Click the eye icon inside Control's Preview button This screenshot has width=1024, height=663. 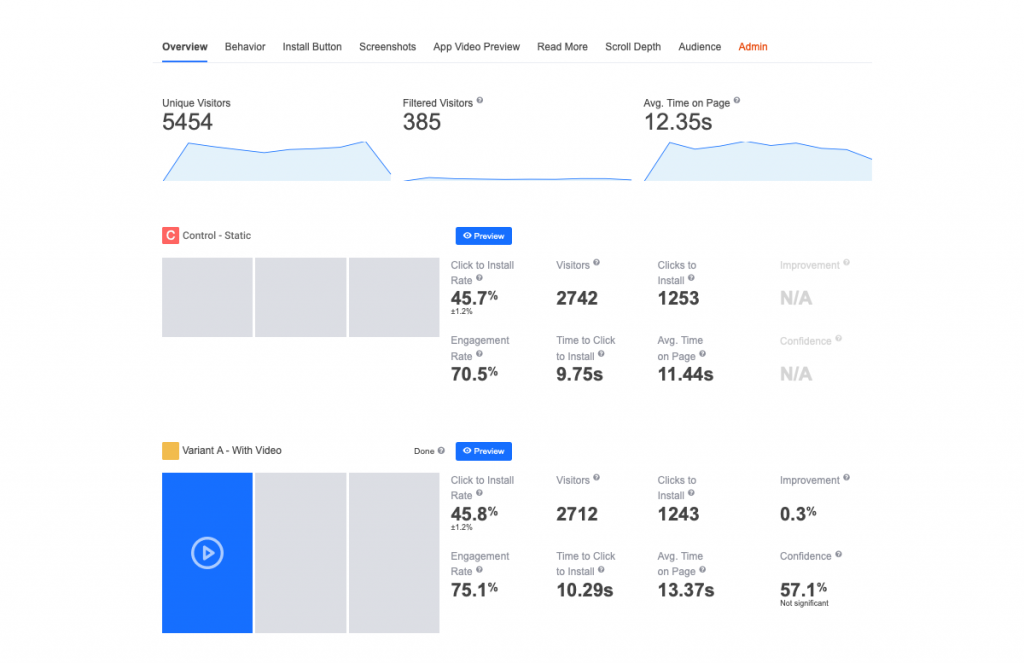pyautogui.click(x=468, y=235)
